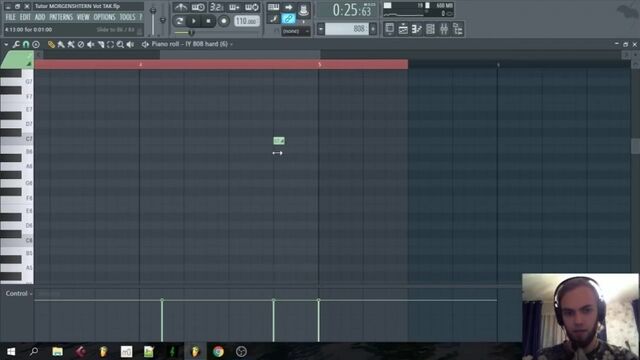Click the green note at C7
The image size is (640, 360).
point(279,141)
